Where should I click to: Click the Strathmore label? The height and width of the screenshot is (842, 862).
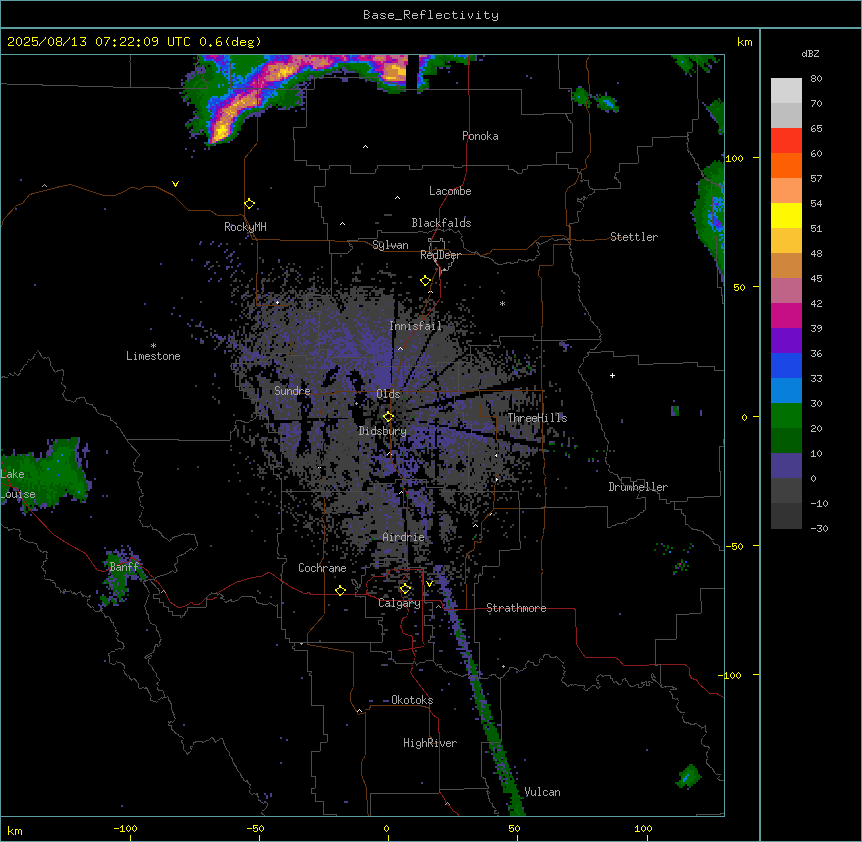[x=516, y=608]
